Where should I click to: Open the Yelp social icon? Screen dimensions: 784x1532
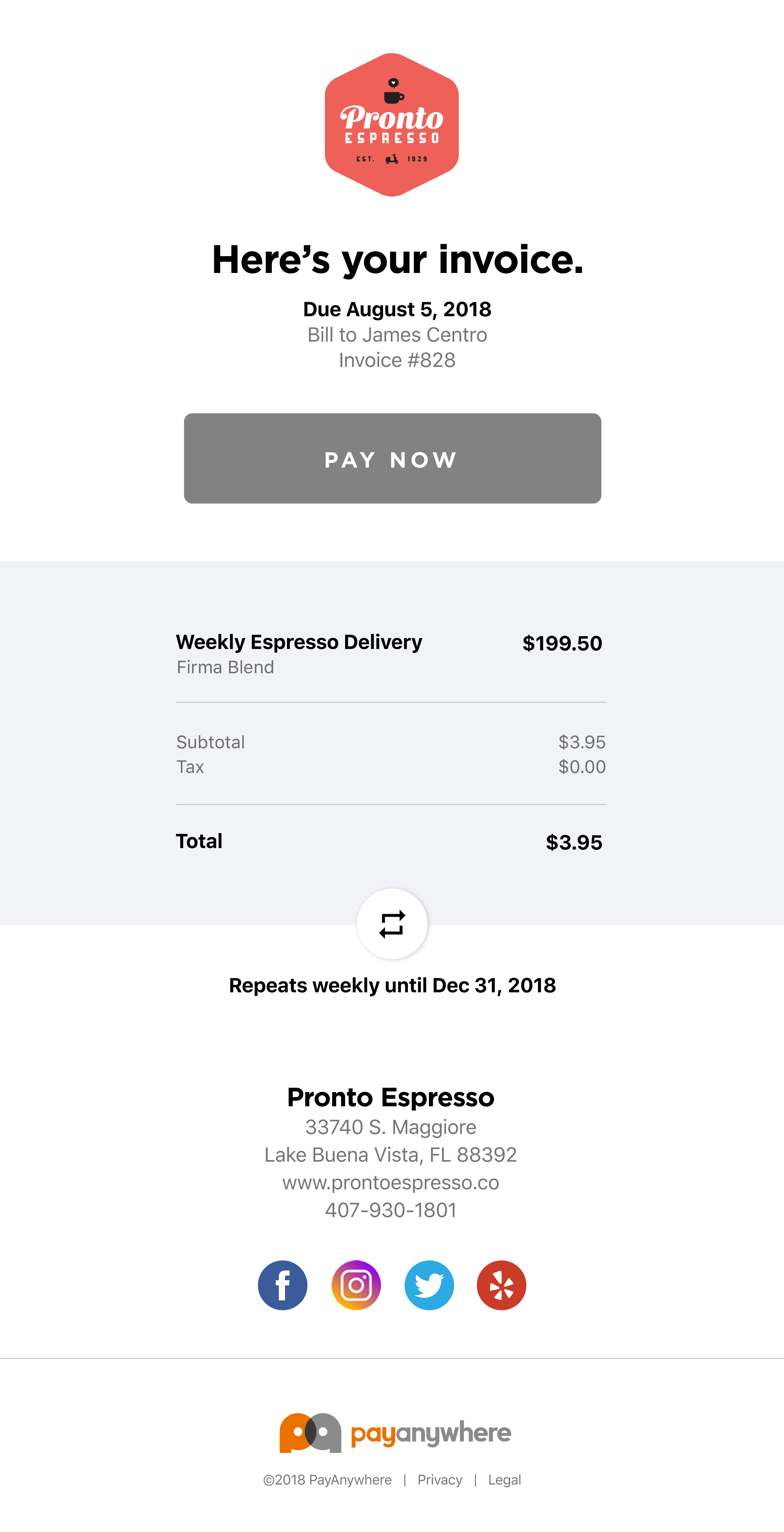tap(502, 1285)
